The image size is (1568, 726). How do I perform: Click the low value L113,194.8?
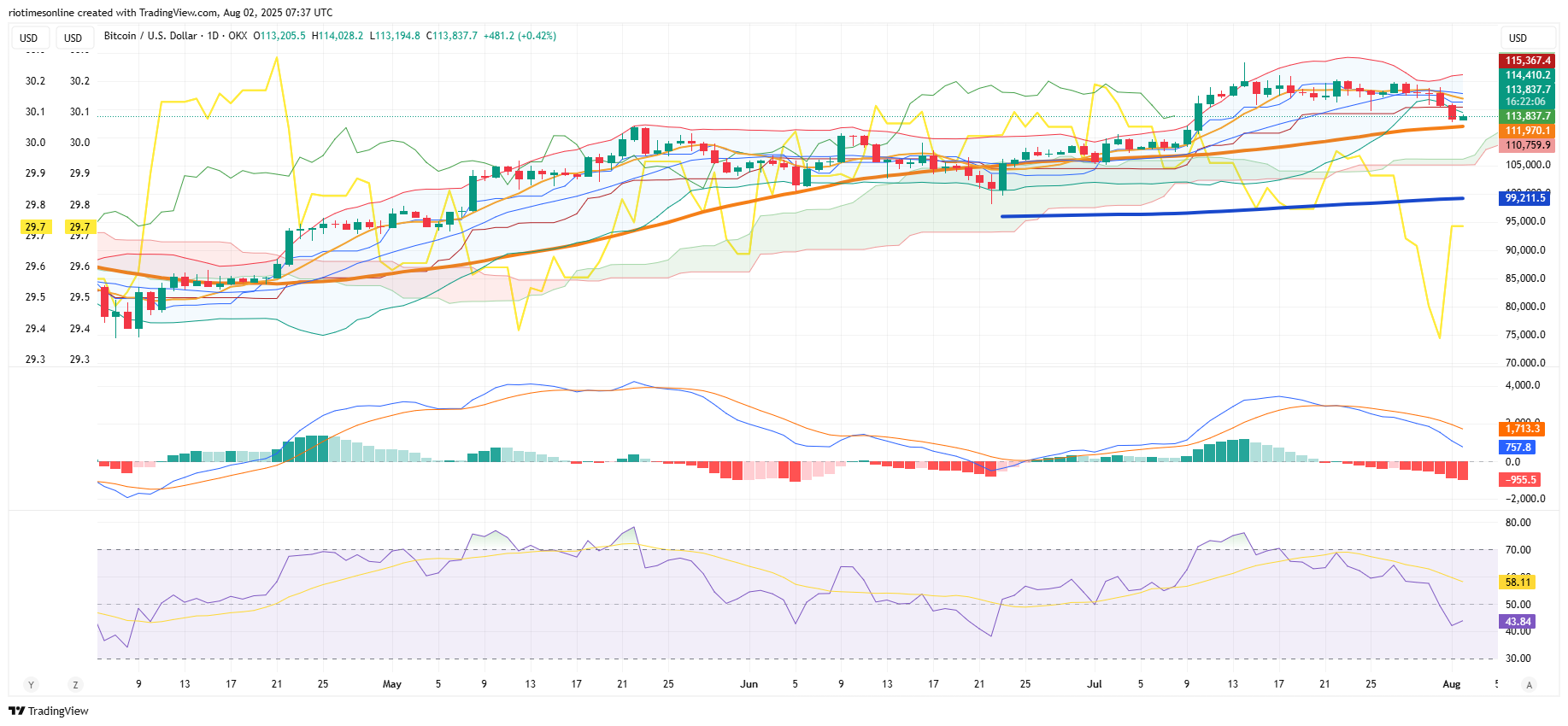[395, 36]
